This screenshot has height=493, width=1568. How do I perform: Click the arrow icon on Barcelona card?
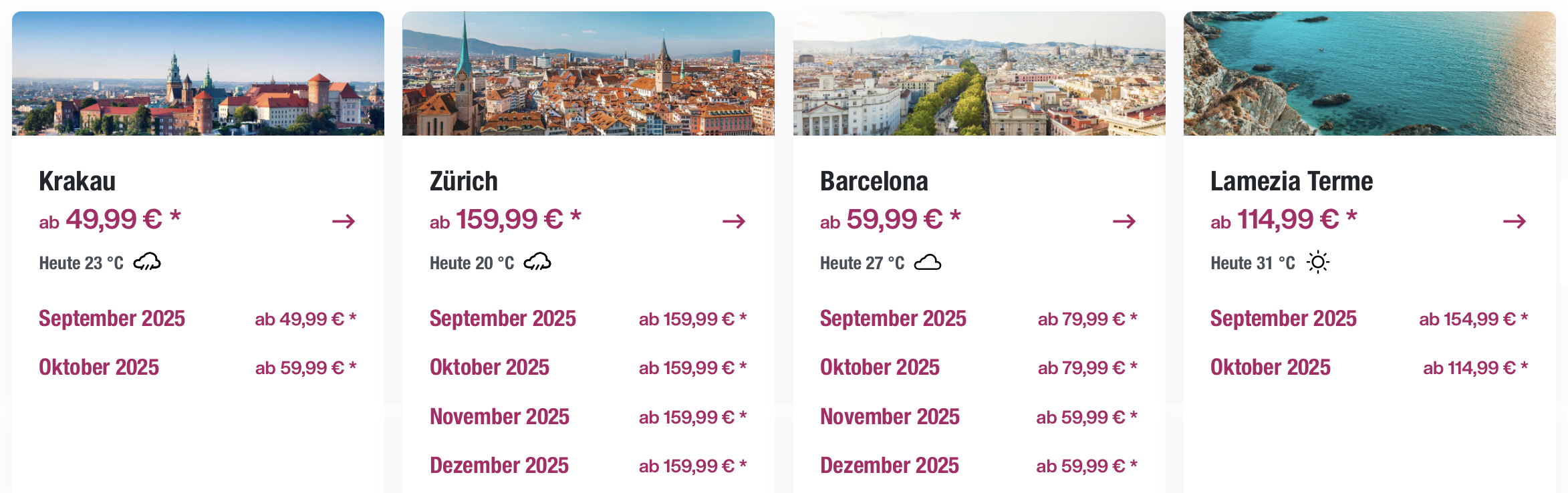click(x=1124, y=221)
